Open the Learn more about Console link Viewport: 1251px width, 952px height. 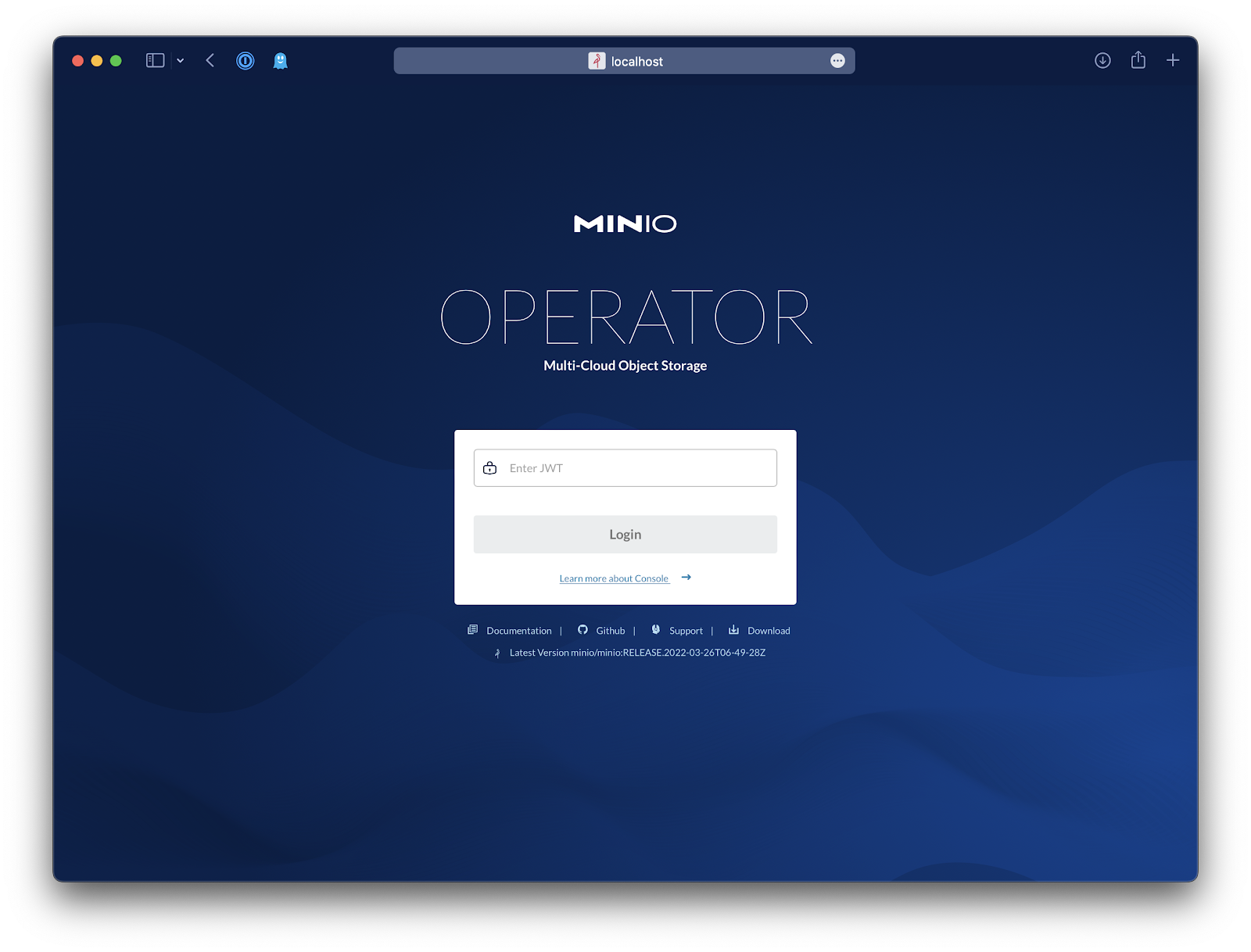tap(614, 578)
